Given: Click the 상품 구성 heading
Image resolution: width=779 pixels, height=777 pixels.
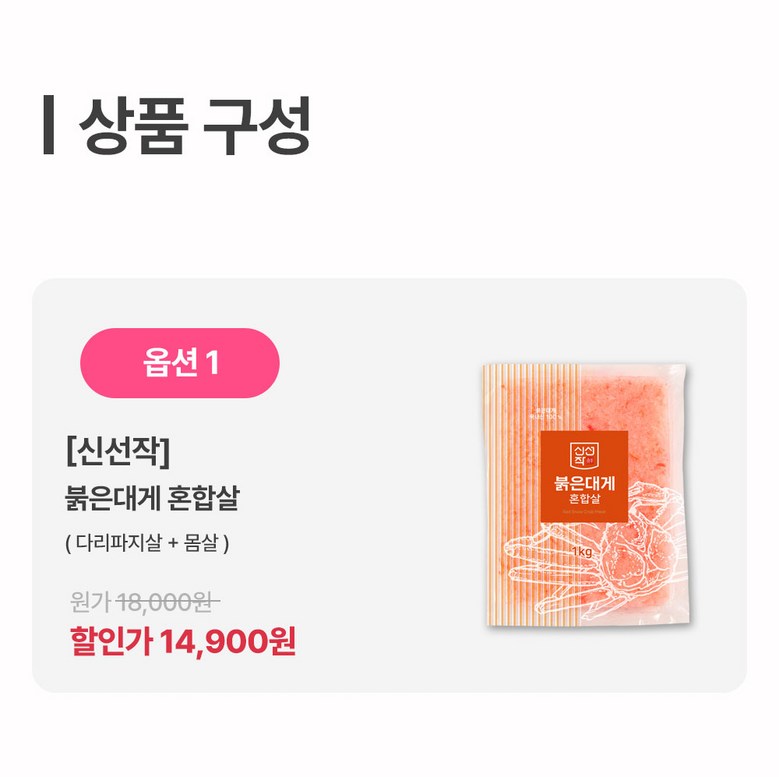Looking at the screenshot, I should tap(195, 126).
